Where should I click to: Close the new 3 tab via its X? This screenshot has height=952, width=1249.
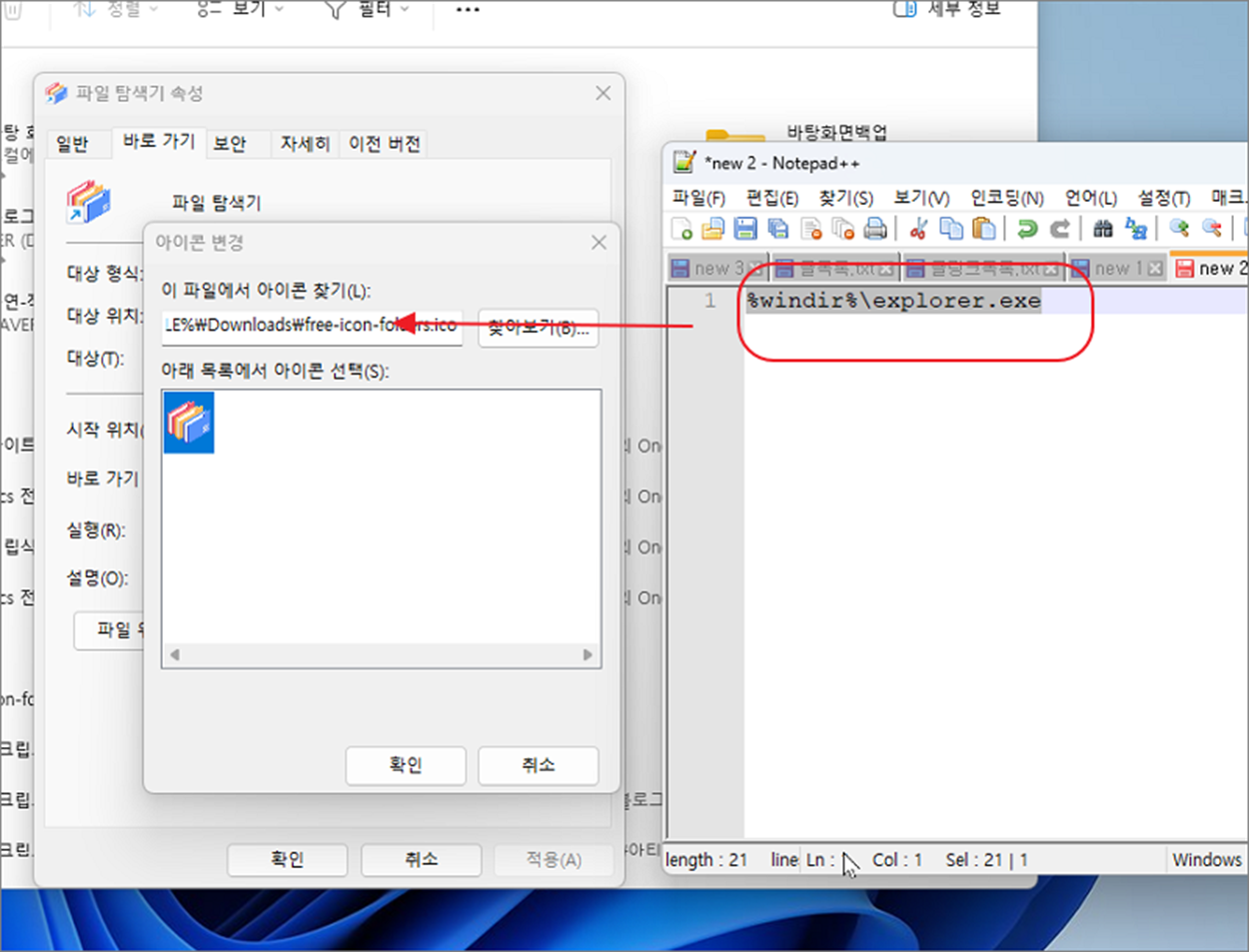pos(756,269)
